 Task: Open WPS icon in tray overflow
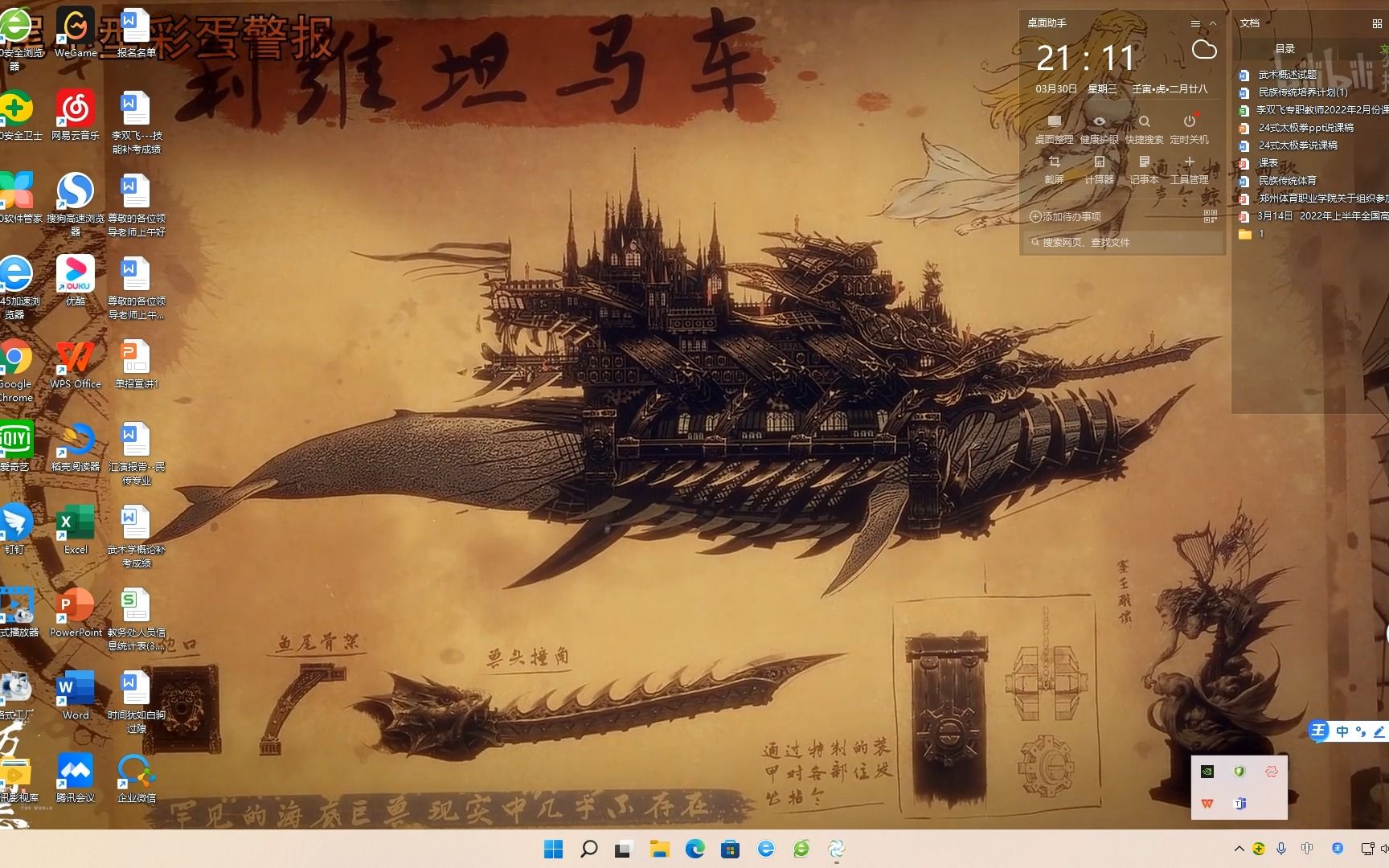[1207, 804]
